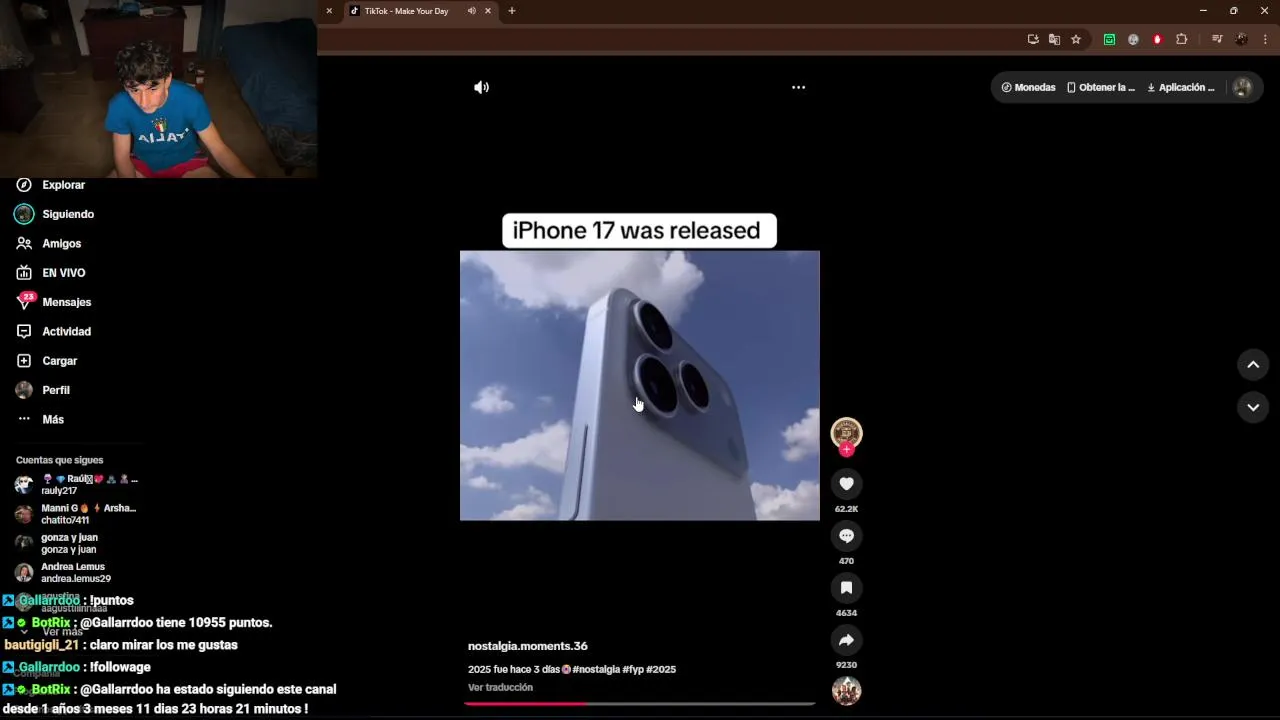1280x720 pixels.
Task: Open the #2025 hashtag
Action: click(x=661, y=670)
